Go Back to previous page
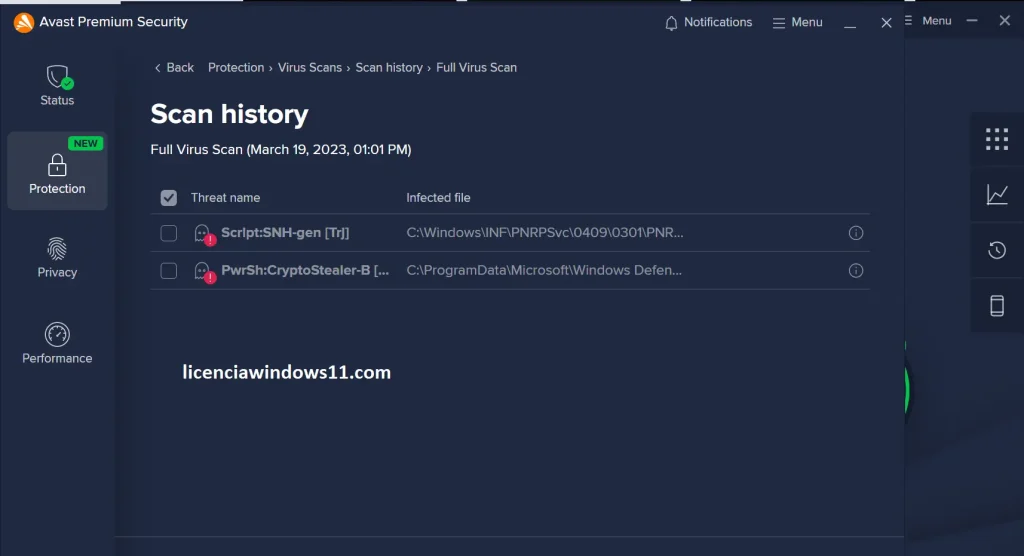 pyautogui.click(x=174, y=67)
